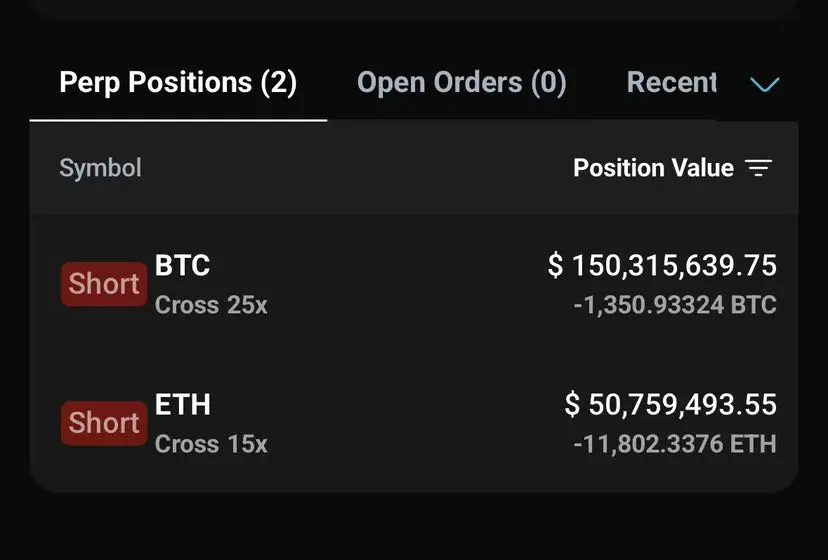Viewport: 828px width, 560px height.
Task: Switch to the Open Orders (0) tab
Action: (462, 83)
